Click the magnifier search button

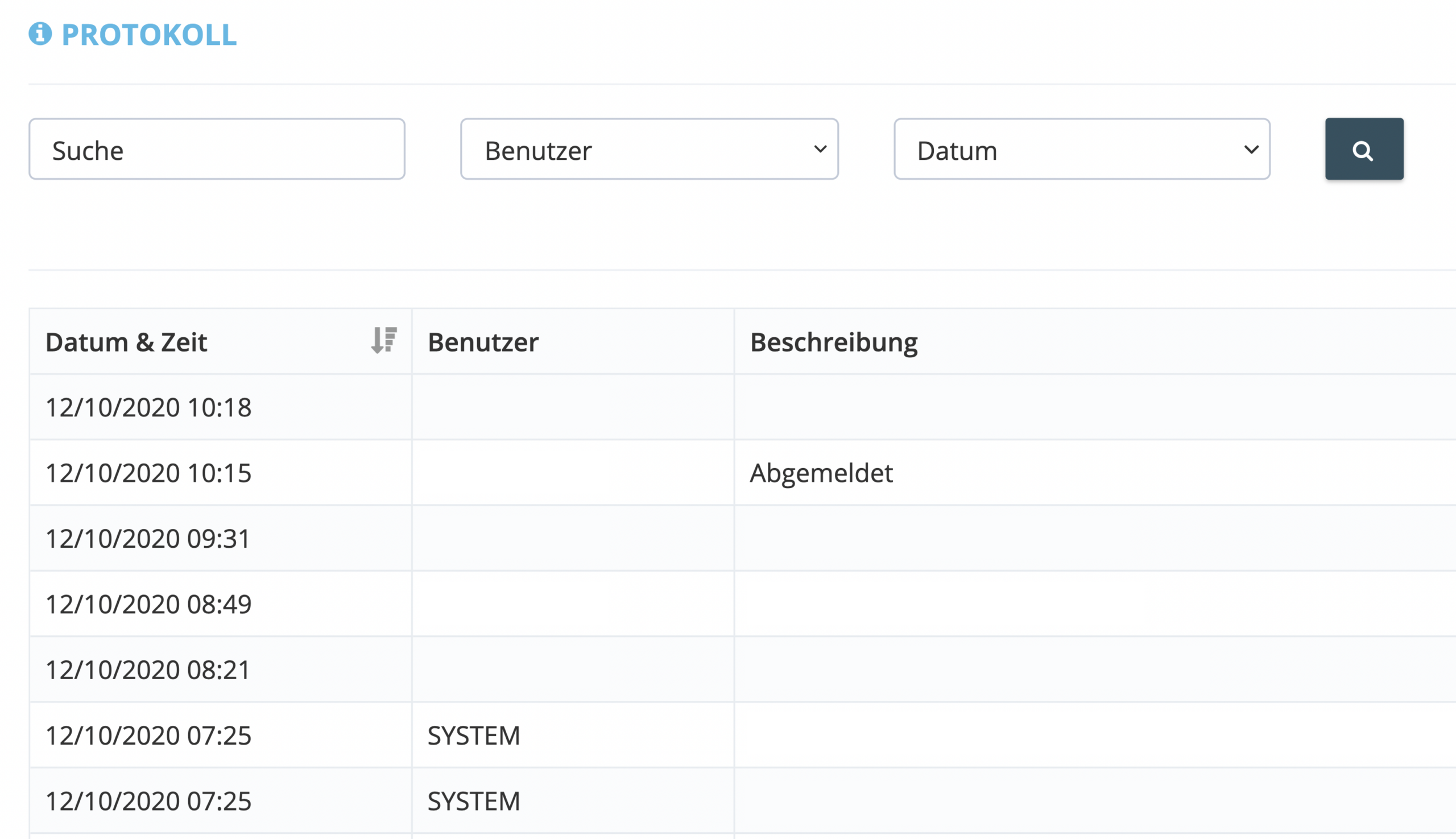point(1364,149)
